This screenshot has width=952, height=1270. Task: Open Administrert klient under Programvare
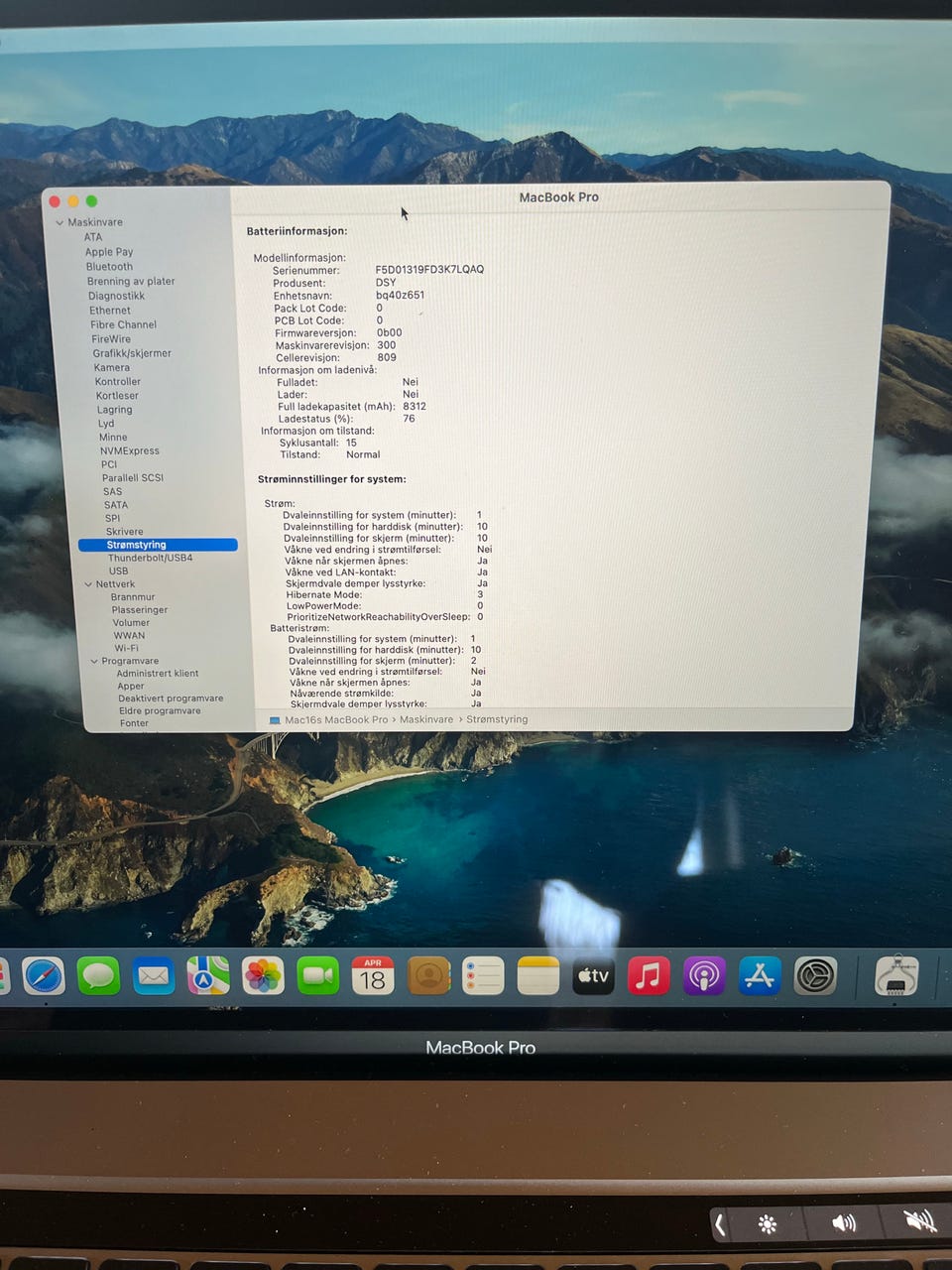pos(158,674)
